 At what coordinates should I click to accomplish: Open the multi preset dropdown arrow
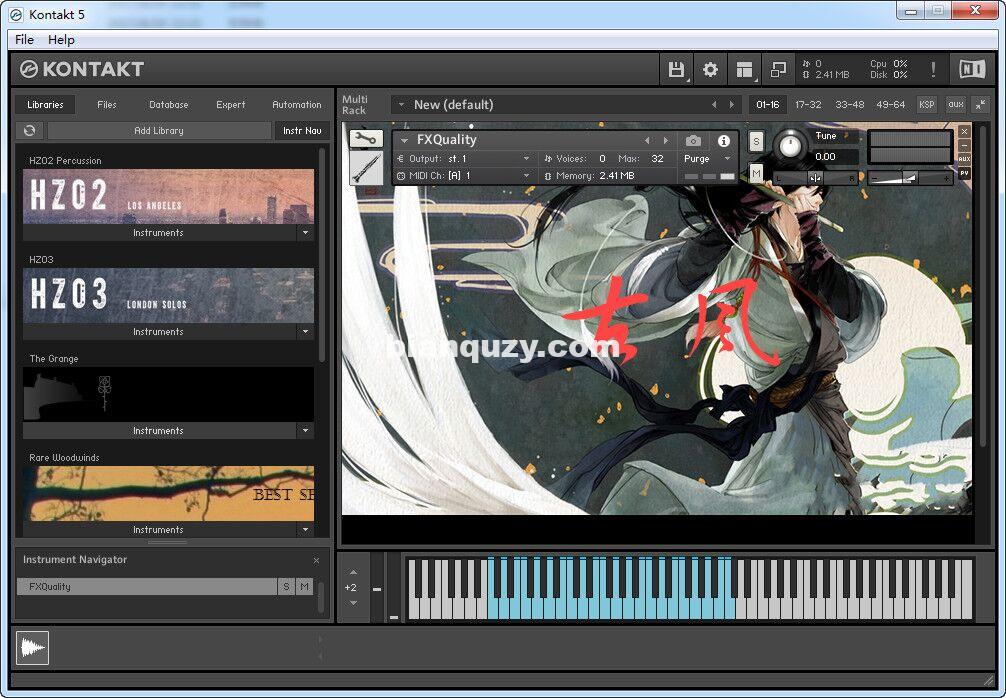coord(402,104)
